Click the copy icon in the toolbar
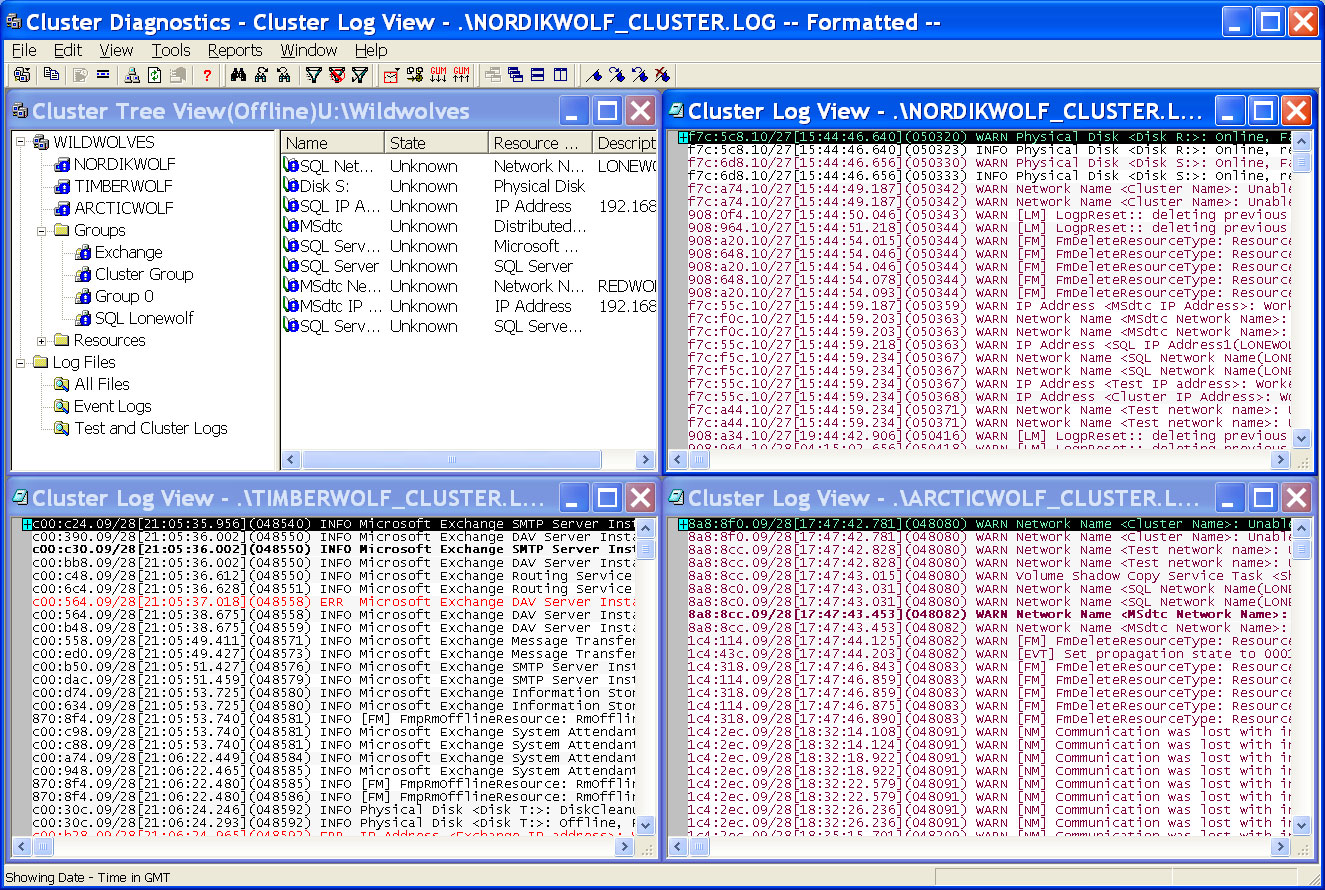Viewport: 1325px width, 890px height. [52, 75]
